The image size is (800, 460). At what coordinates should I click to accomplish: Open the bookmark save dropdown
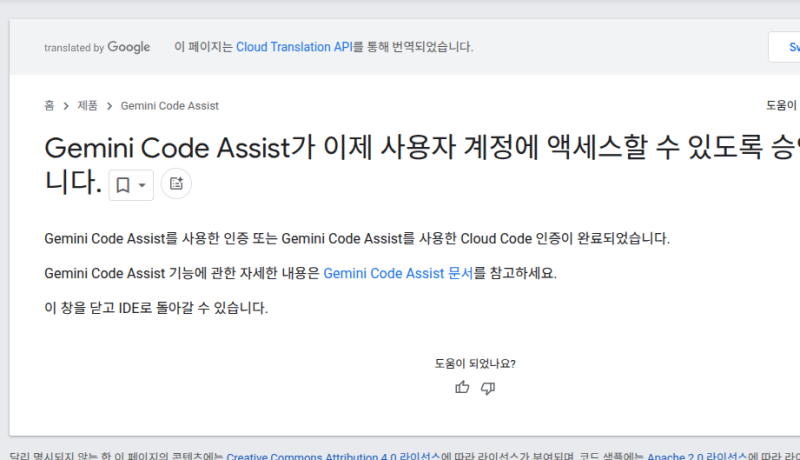click(x=131, y=185)
